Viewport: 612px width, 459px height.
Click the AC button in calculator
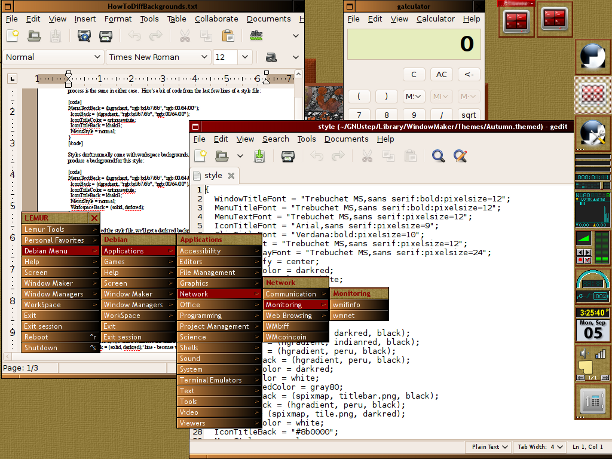[x=441, y=74]
